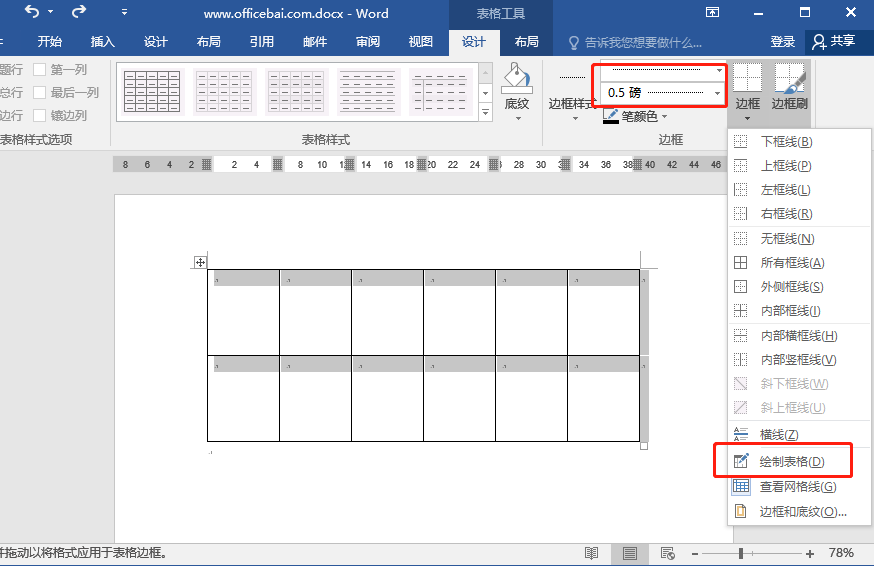Switch to table tools 布局 tab

(526, 42)
